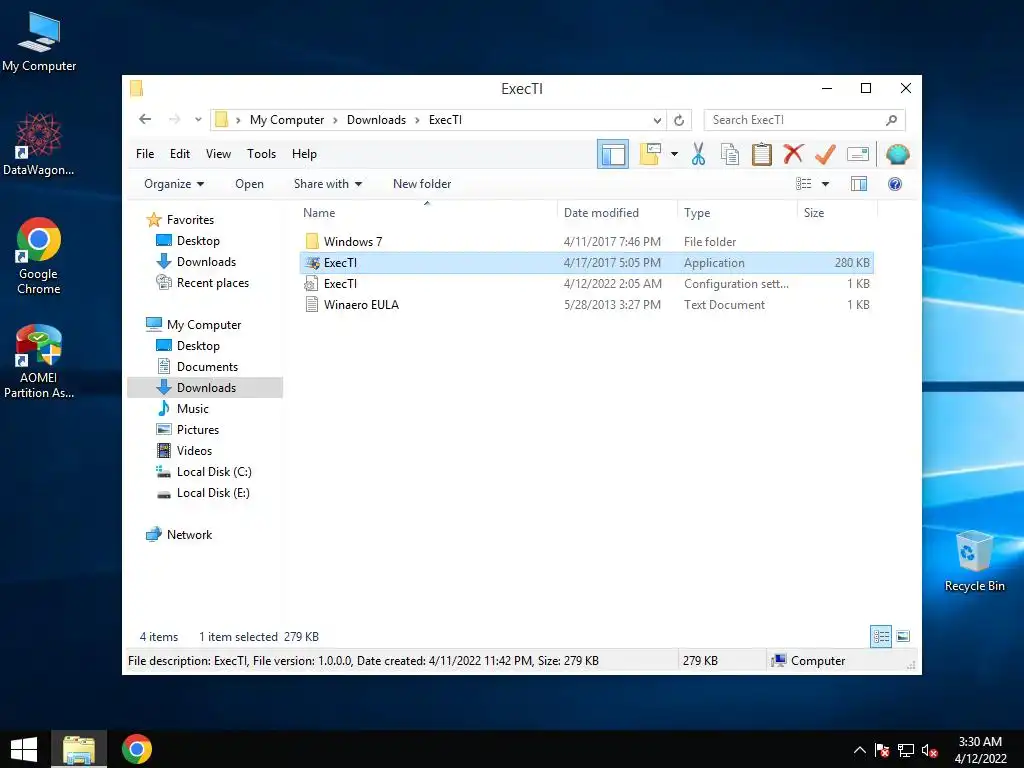This screenshot has width=1024, height=768.
Task: Select the ExecTI configuration settings file
Action: pos(586,283)
